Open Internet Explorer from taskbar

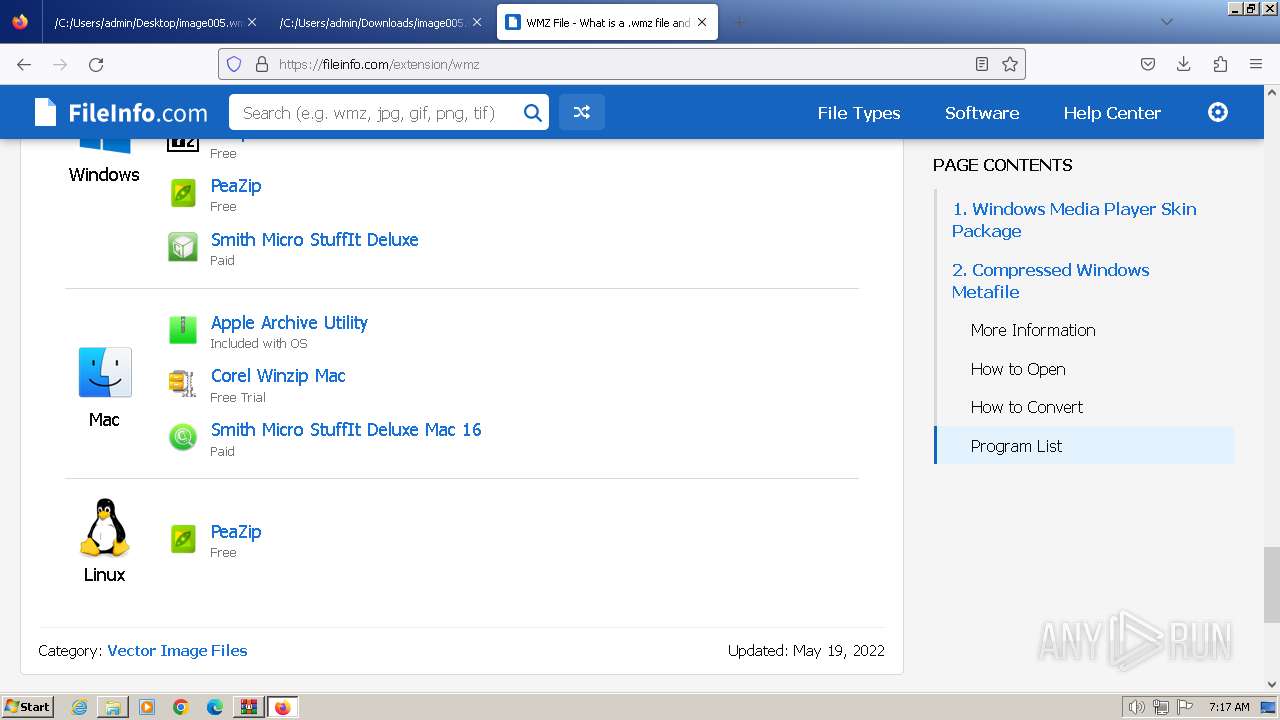point(79,707)
